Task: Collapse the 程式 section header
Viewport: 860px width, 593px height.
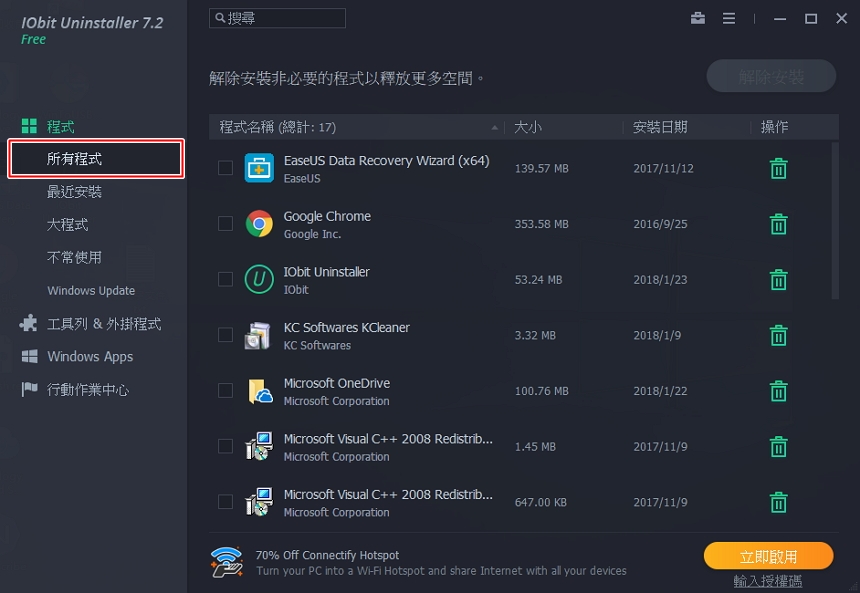Action: [60, 127]
